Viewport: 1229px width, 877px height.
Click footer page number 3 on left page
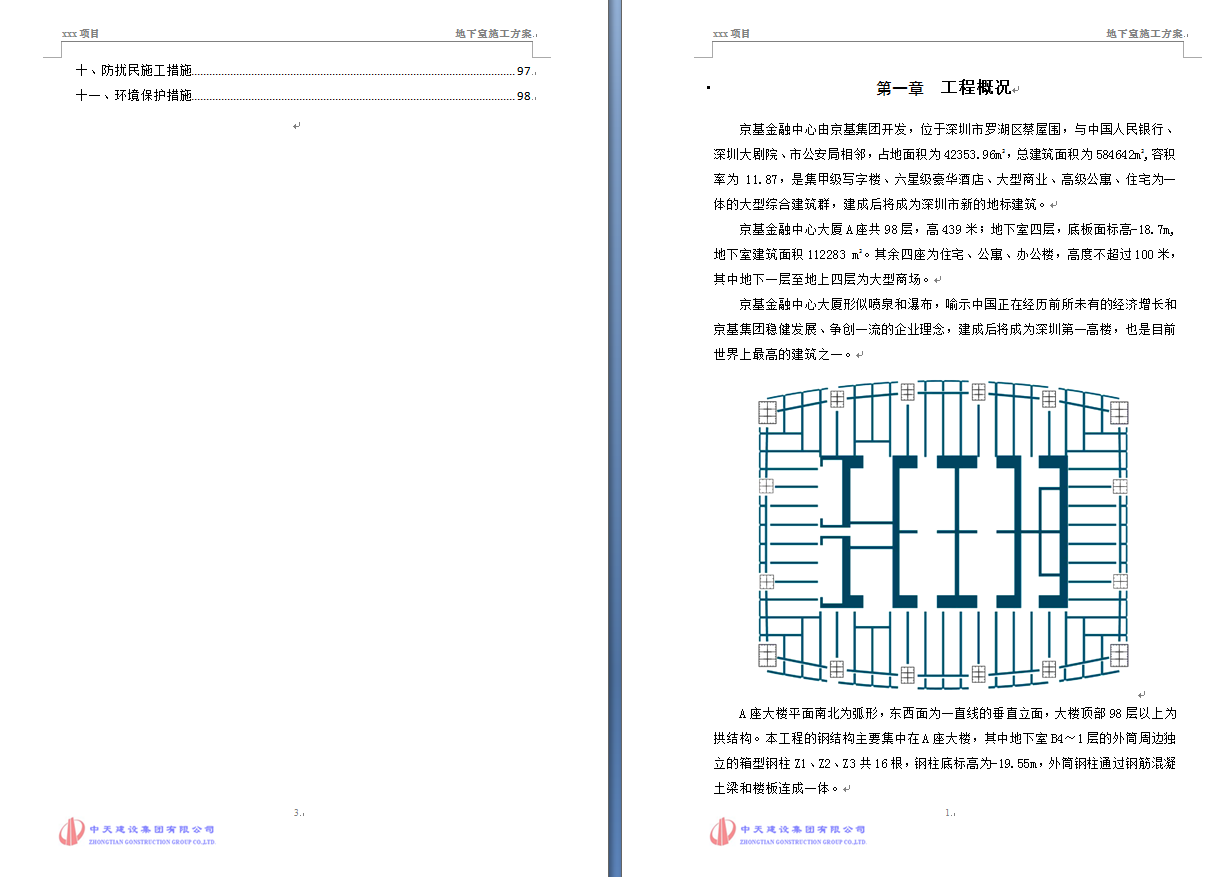296,813
